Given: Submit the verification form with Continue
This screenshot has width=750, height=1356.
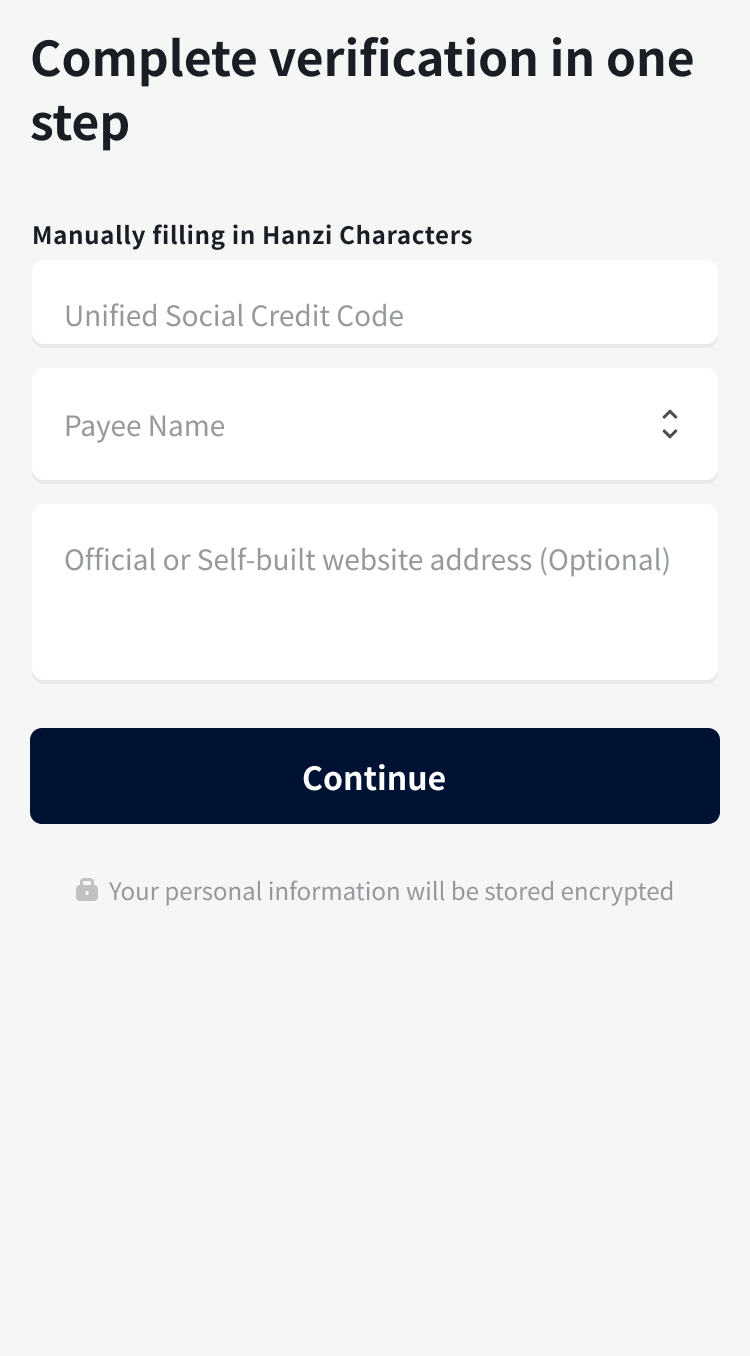Looking at the screenshot, I should coord(375,776).
